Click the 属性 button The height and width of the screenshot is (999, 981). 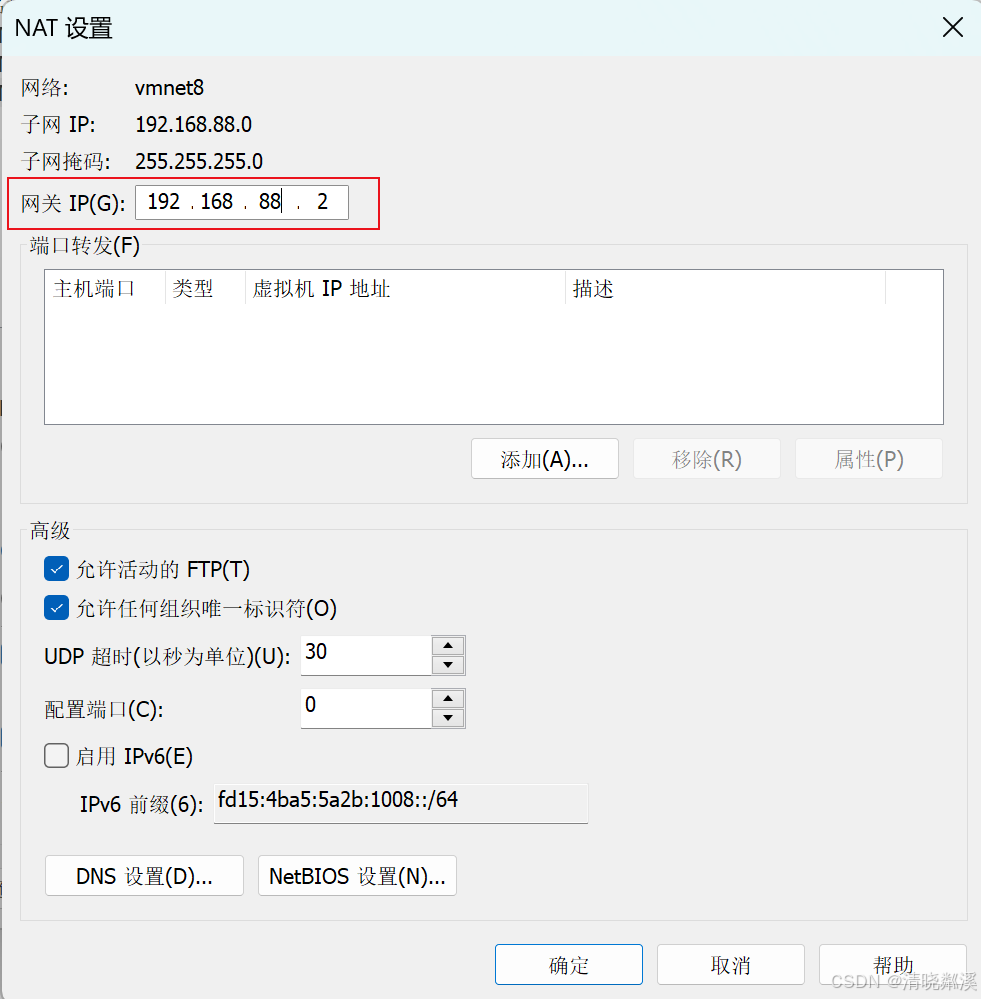point(868,458)
